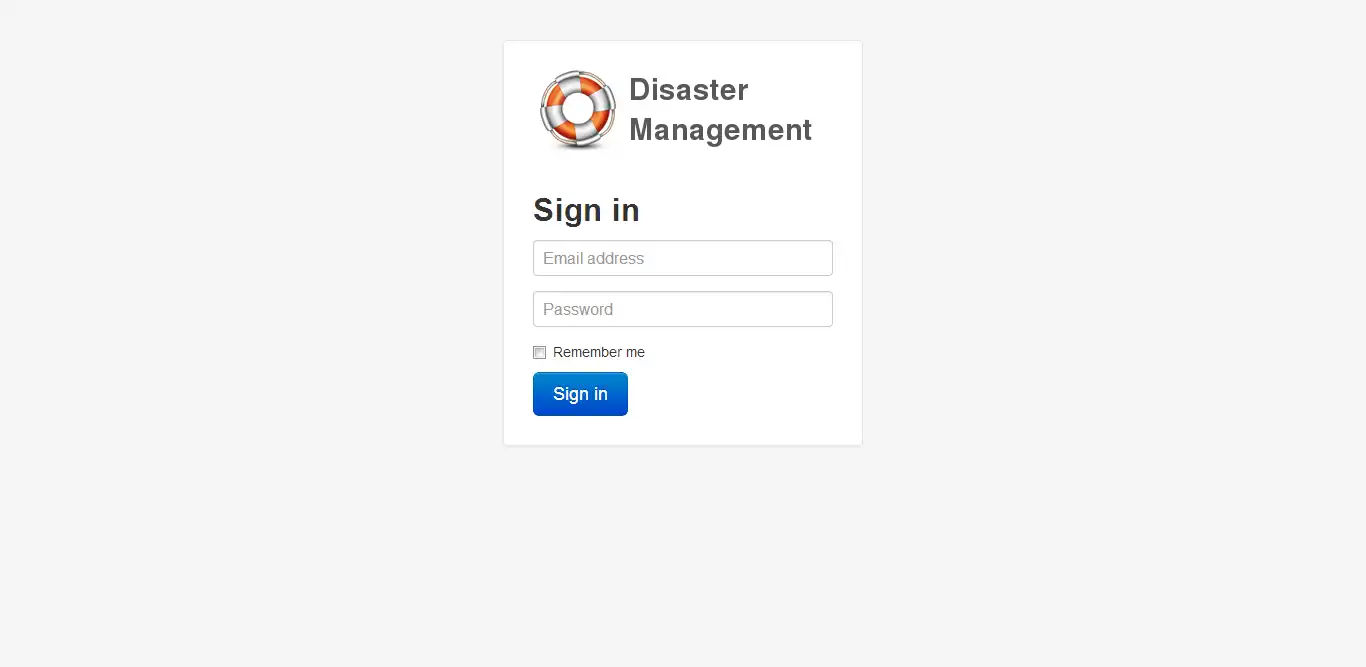Image resolution: width=1366 pixels, height=667 pixels.
Task: Click the lifebuoy logo icon
Action: point(578,110)
